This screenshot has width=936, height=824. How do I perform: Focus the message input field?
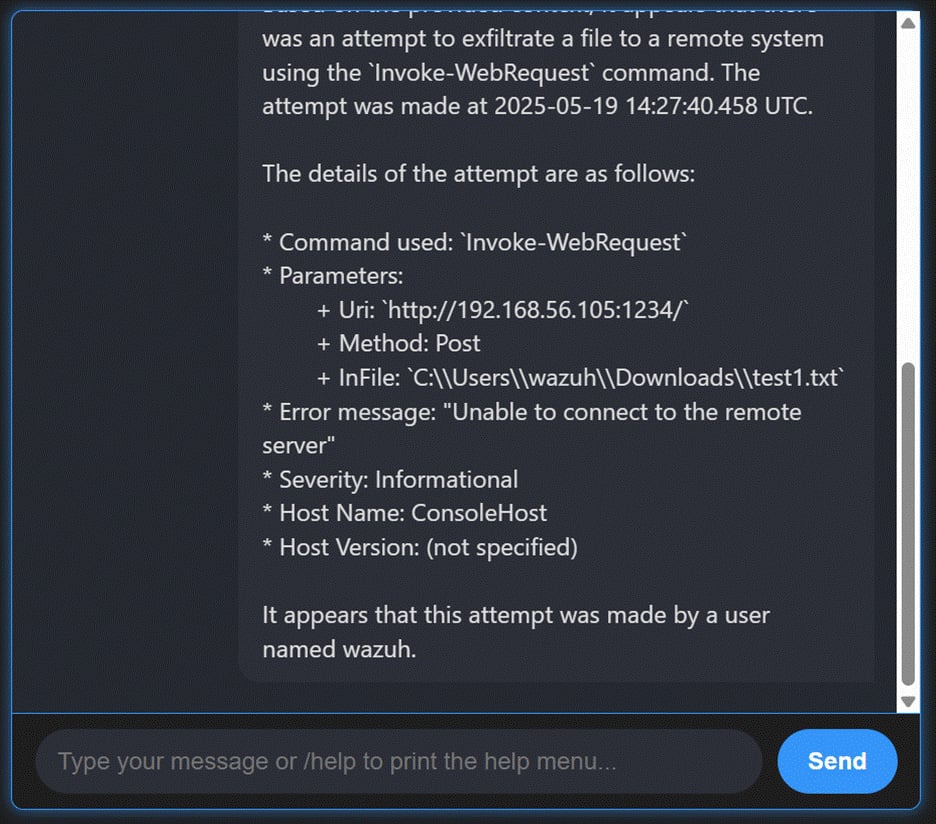point(398,761)
